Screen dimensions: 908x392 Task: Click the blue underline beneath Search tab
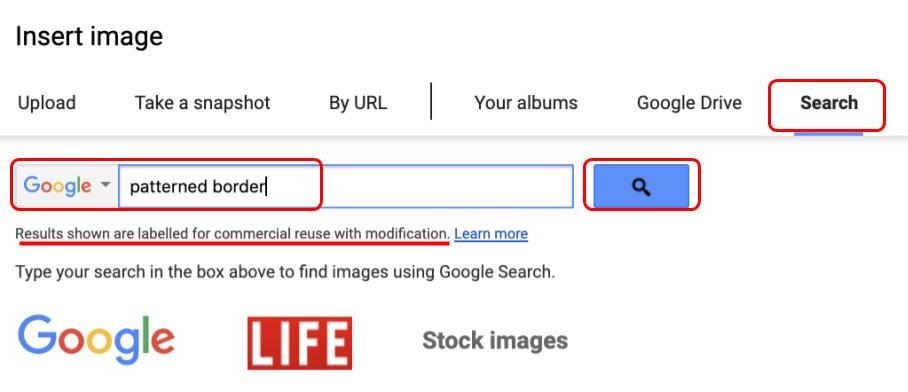click(828, 134)
